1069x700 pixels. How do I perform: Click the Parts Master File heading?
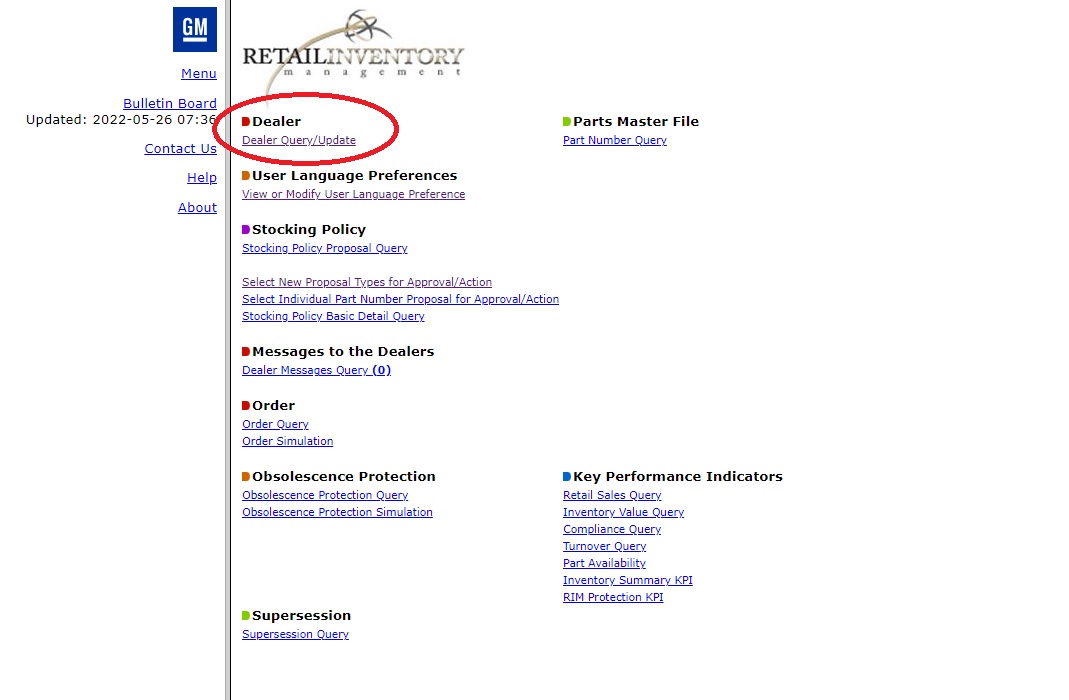pos(636,121)
